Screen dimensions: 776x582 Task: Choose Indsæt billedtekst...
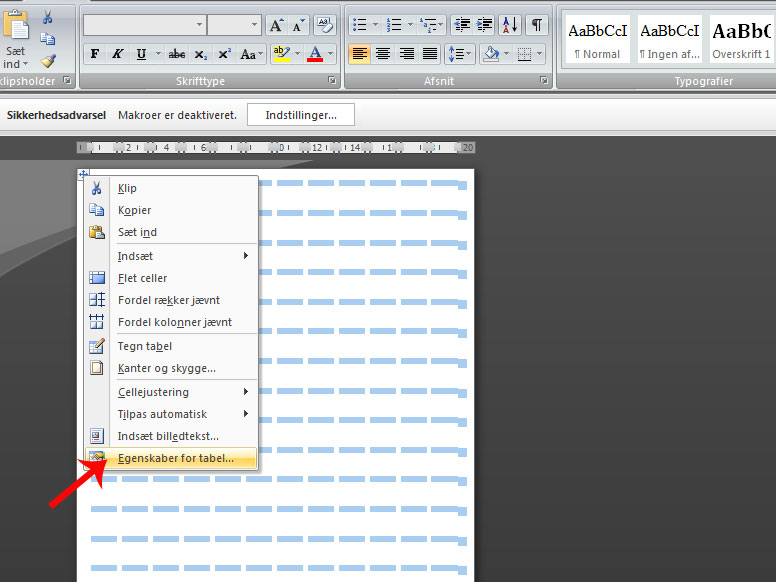[171, 436]
